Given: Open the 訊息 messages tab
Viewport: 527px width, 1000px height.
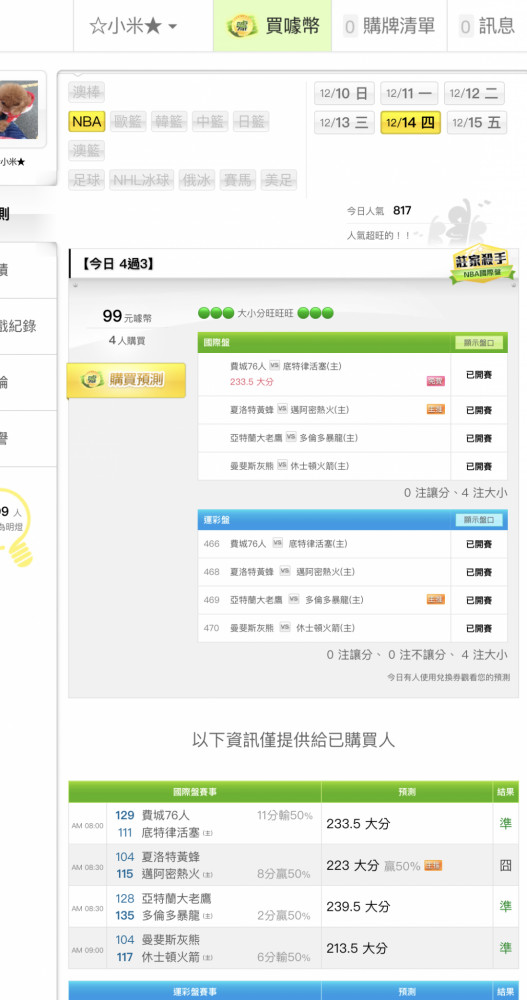Looking at the screenshot, I should click(487, 26).
